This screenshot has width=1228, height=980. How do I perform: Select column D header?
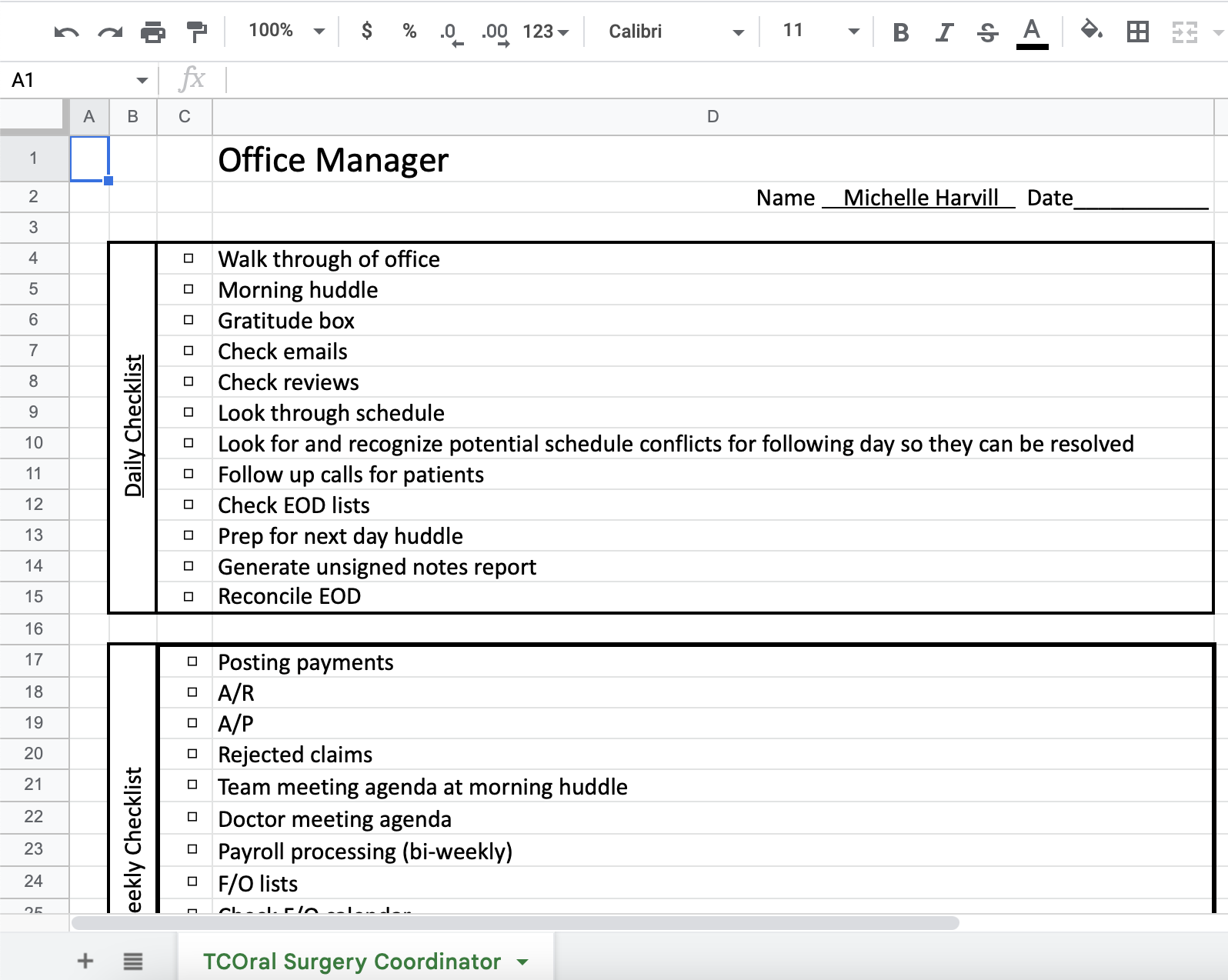coord(713,117)
